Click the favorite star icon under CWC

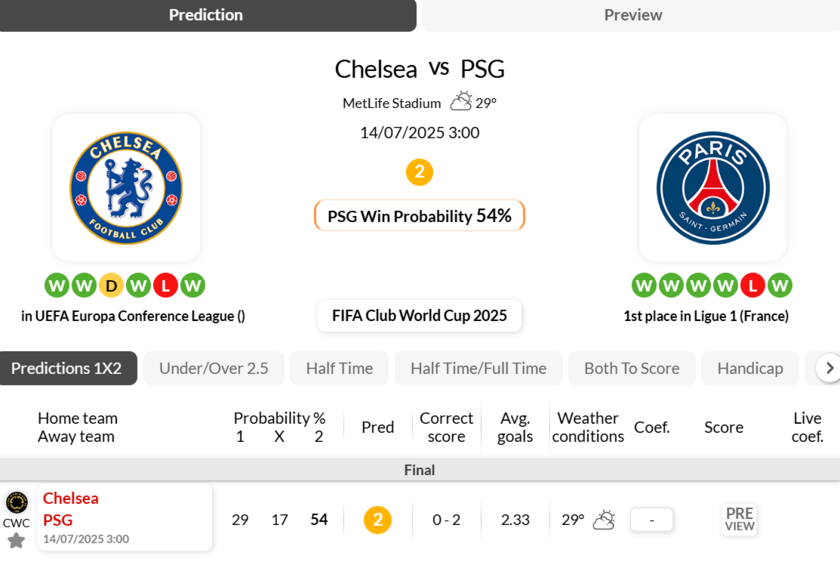[16, 541]
